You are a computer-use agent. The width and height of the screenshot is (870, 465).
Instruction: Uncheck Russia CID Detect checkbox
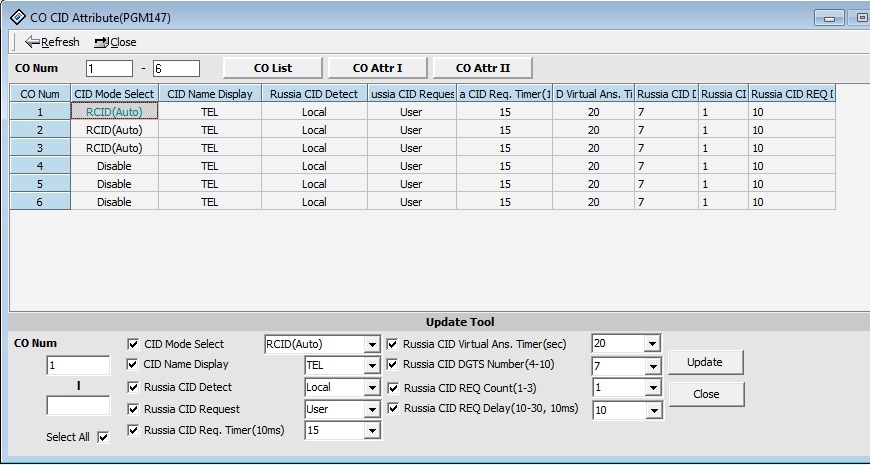(134, 387)
